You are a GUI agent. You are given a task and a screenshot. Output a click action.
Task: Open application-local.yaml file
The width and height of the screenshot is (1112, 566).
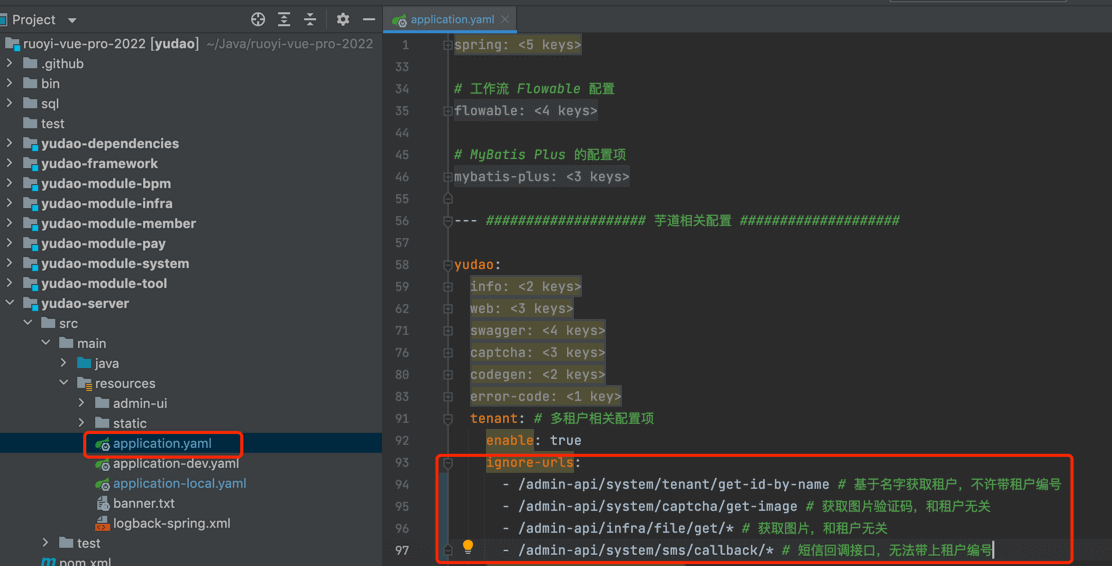click(x=179, y=483)
